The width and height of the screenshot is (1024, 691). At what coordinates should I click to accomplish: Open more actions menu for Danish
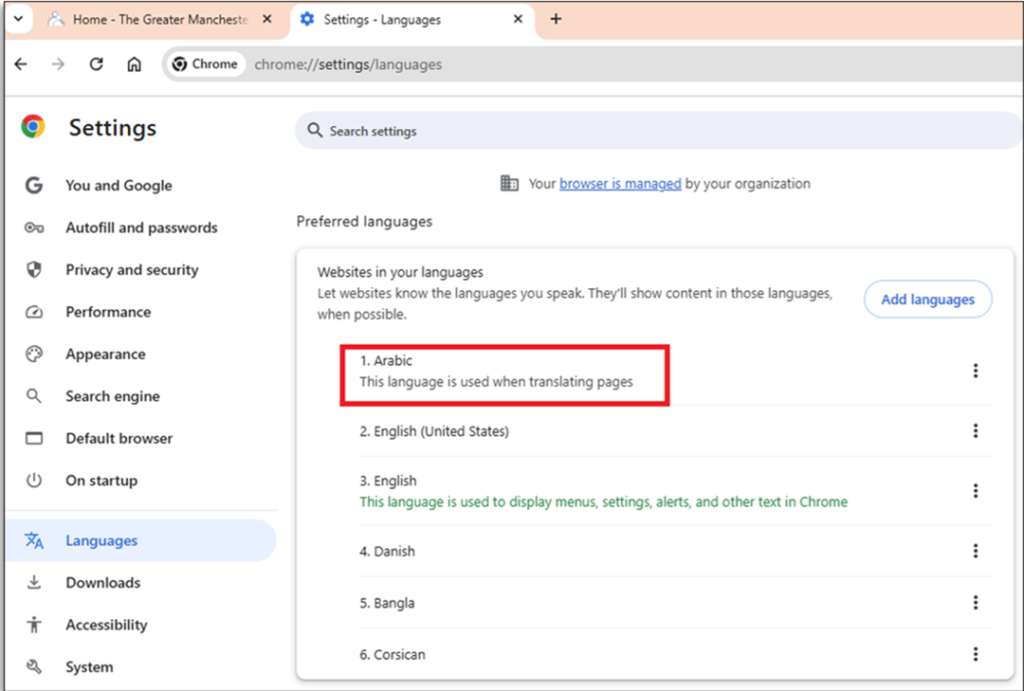click(975, 551)
